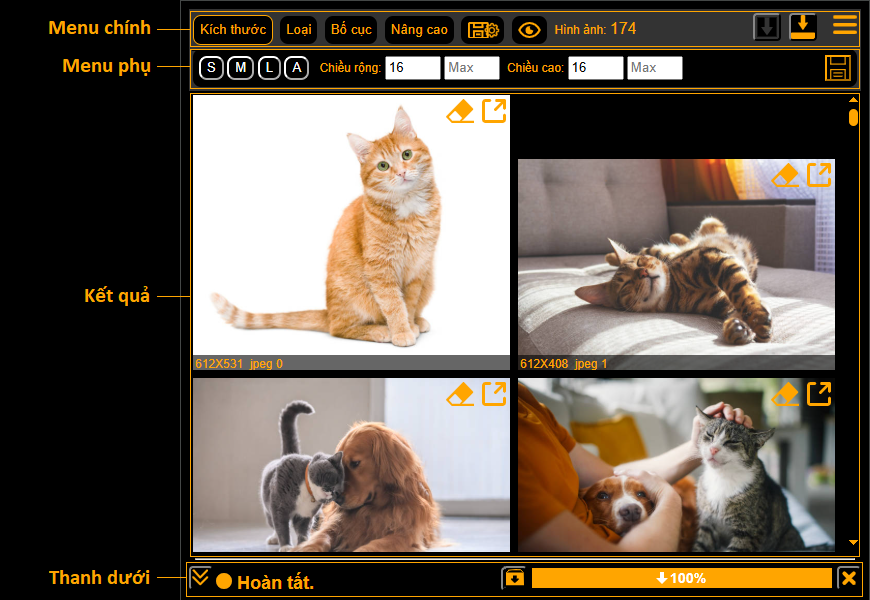Viewport: 870px width, 600px height.
Task: Open the sleeping Bengal cat in new tab
Action: tap(819, 175)
